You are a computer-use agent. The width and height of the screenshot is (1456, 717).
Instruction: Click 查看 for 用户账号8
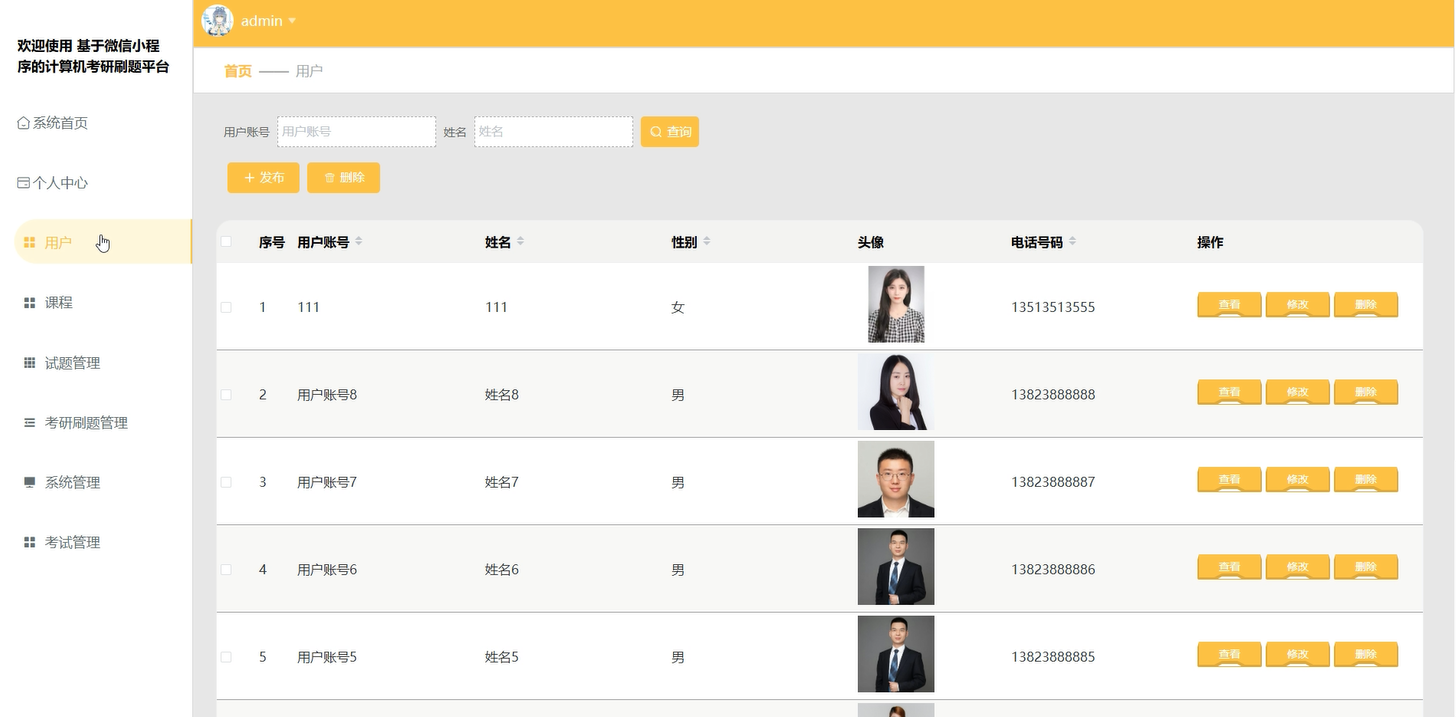coord(1229,392)
